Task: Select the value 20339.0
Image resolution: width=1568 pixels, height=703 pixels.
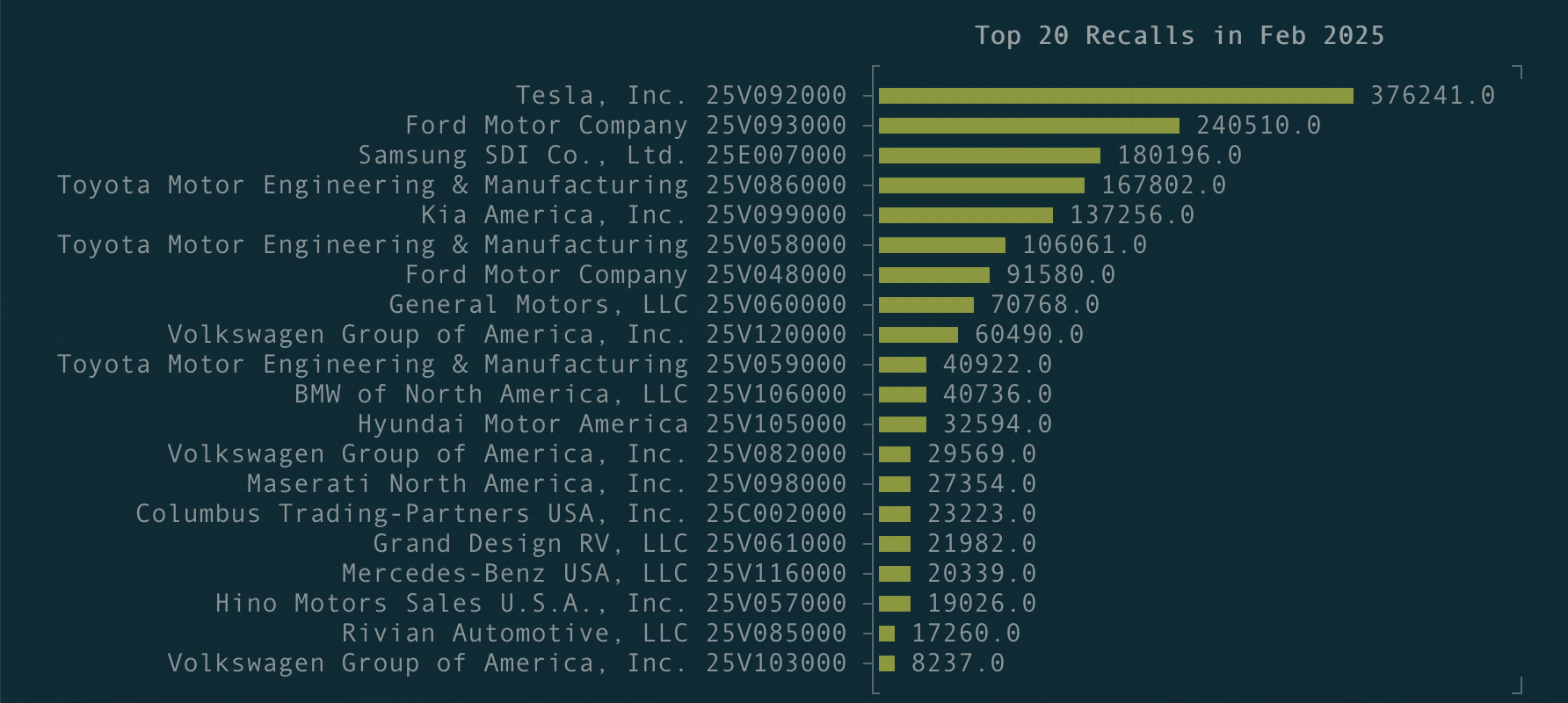Action: click(982, 573)
